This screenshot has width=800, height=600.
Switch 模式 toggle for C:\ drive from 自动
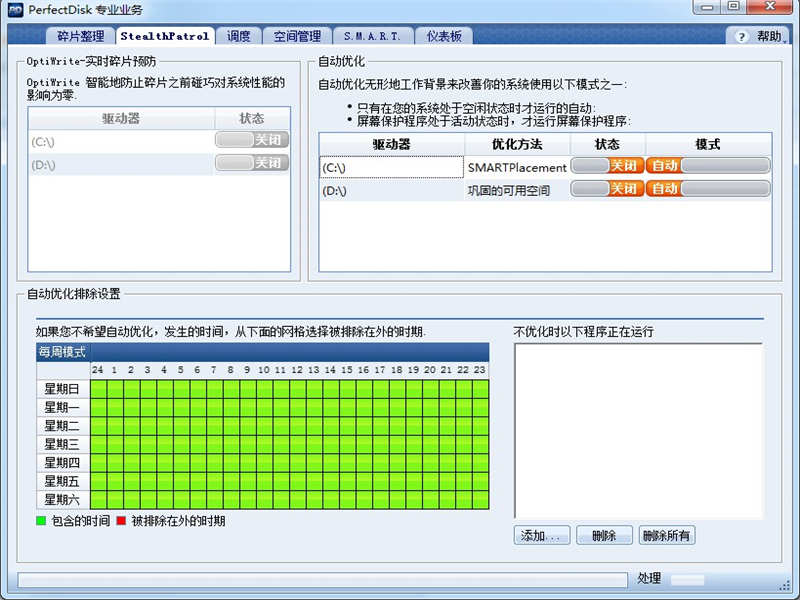[x=708, y=166]
